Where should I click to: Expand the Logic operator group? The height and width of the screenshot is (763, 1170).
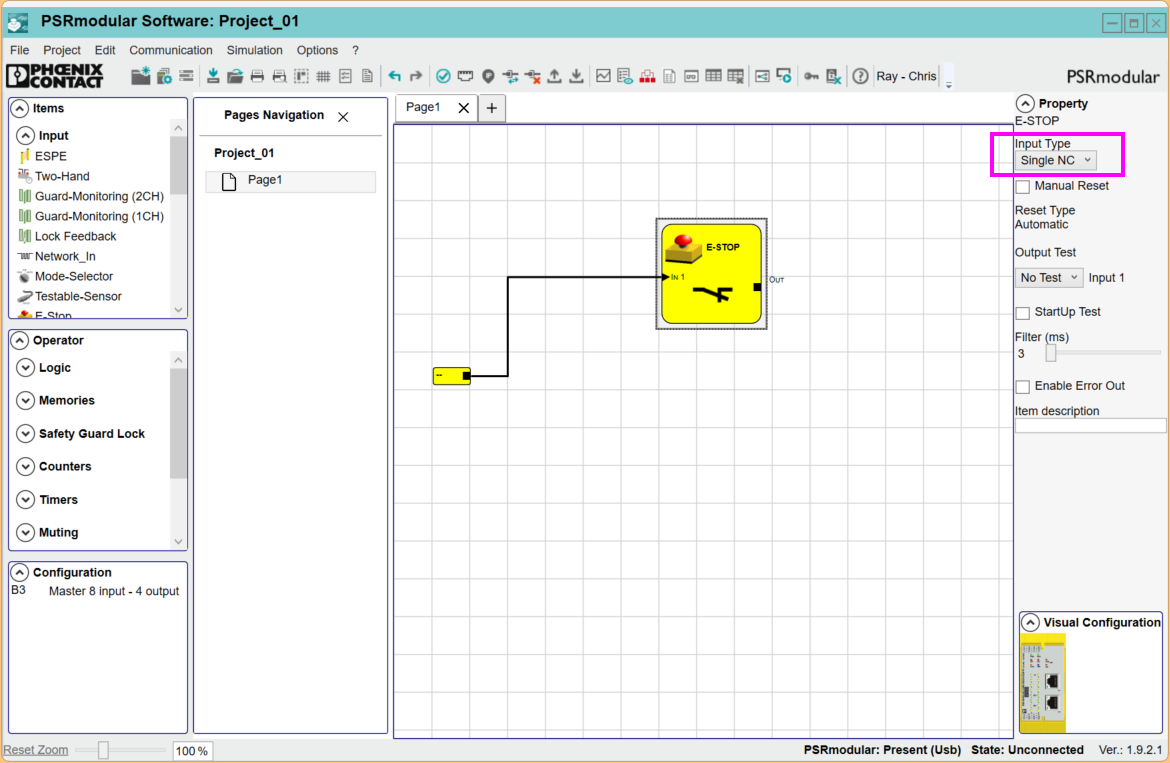[x=25, y=368]
